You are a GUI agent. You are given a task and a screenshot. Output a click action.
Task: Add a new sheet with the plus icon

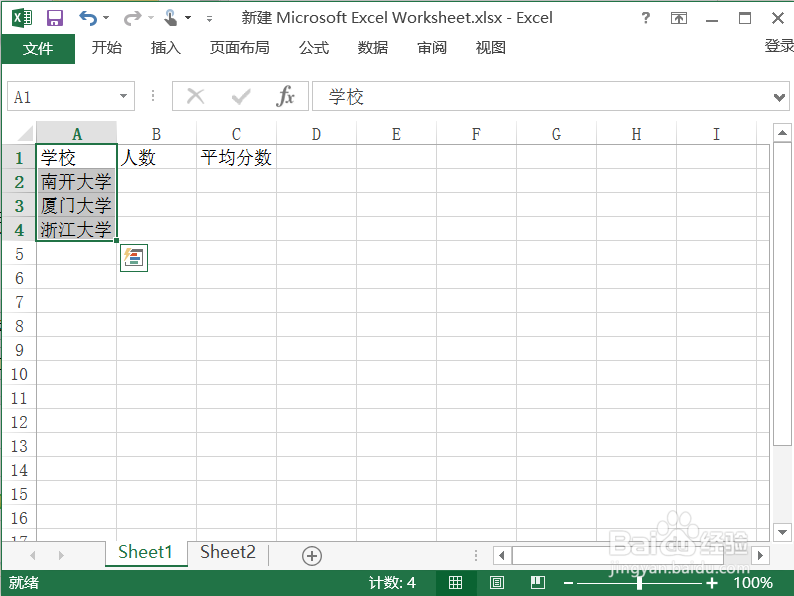coord(312,555)
